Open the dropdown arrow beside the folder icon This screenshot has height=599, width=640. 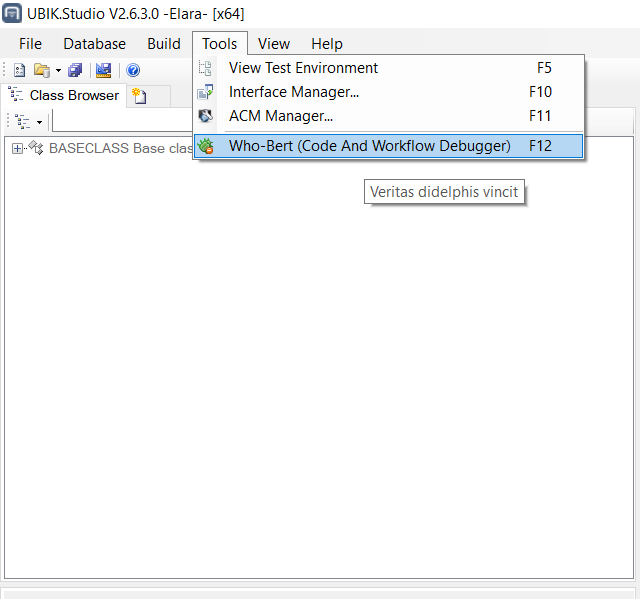tap(58, 70)
